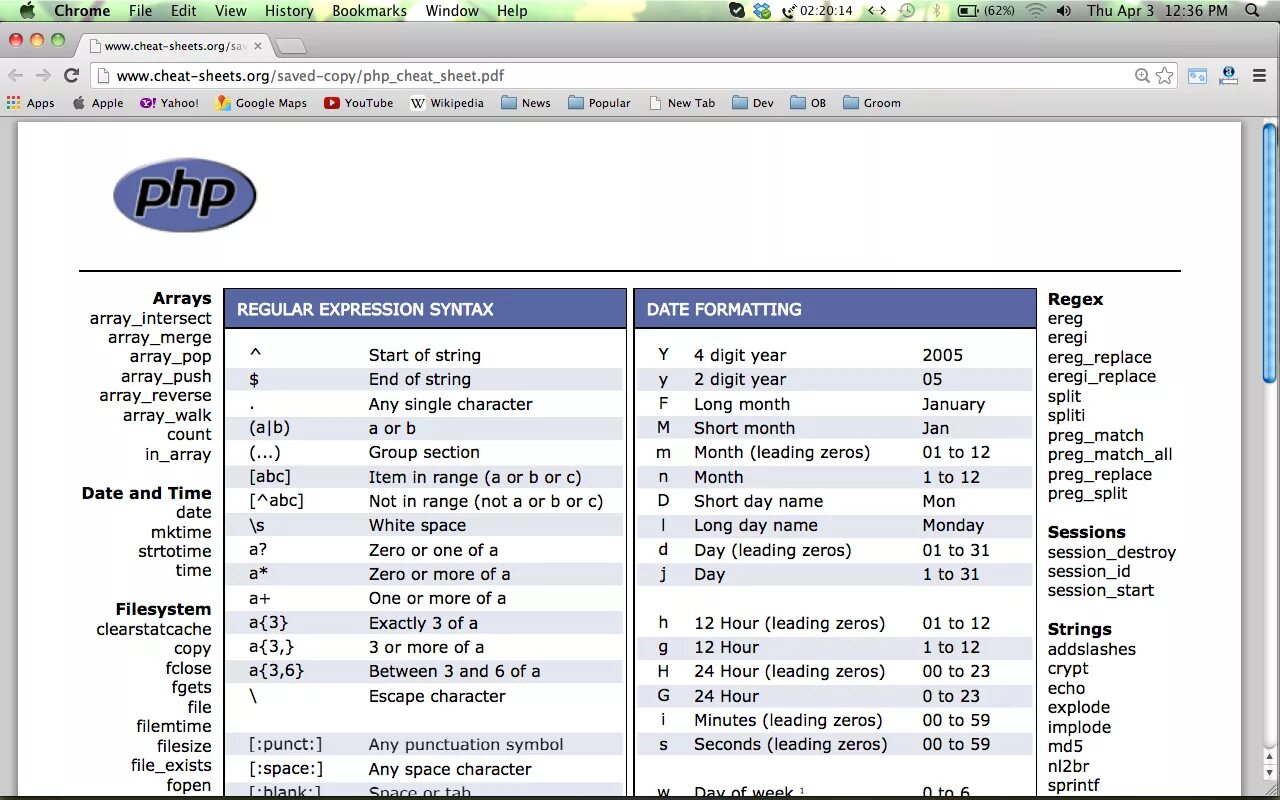1280x800 pixels.
Task: Open the Google Maps bookmark
Action: [261, 103]
